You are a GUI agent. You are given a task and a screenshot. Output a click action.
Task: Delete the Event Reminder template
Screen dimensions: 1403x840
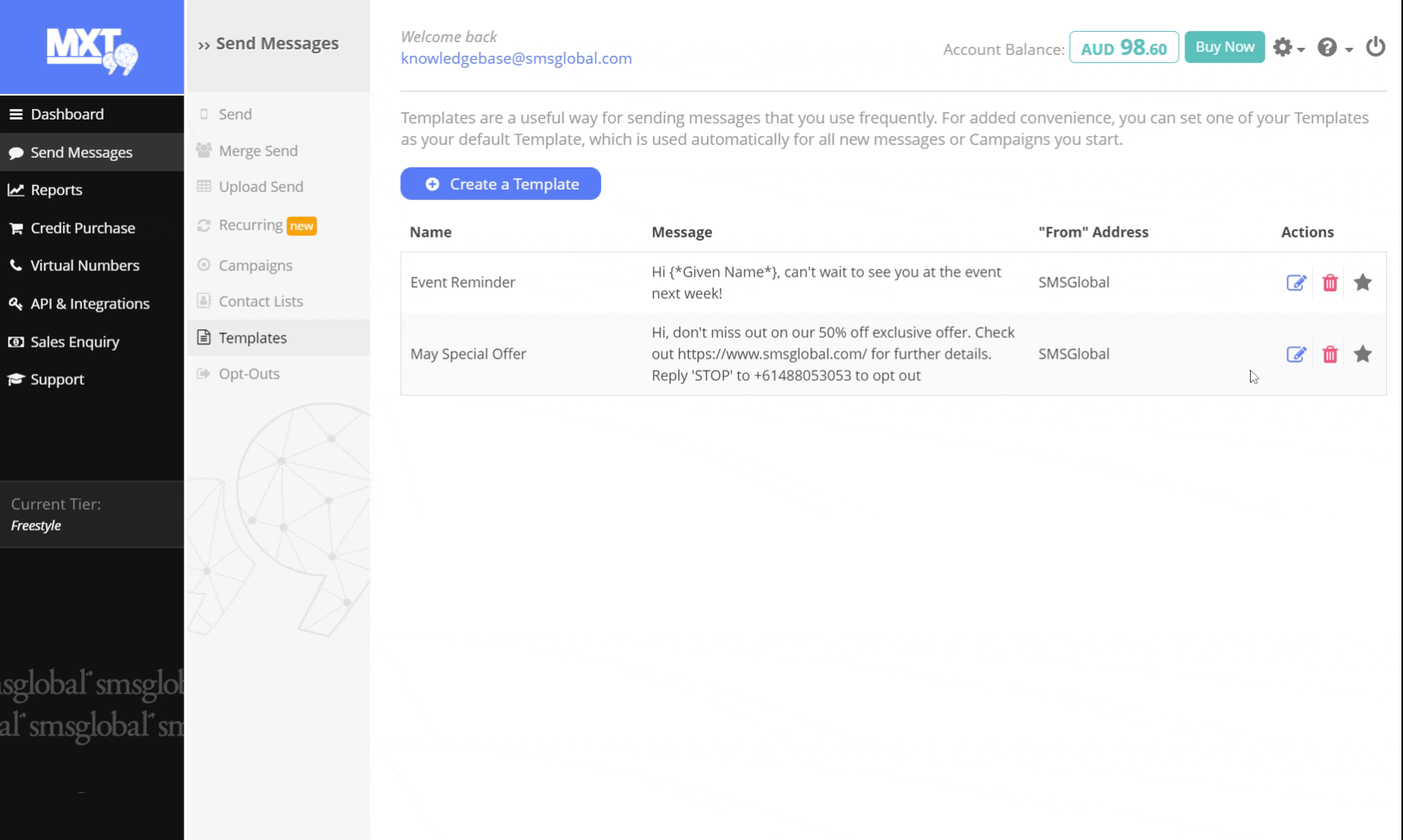(1330, 283)
